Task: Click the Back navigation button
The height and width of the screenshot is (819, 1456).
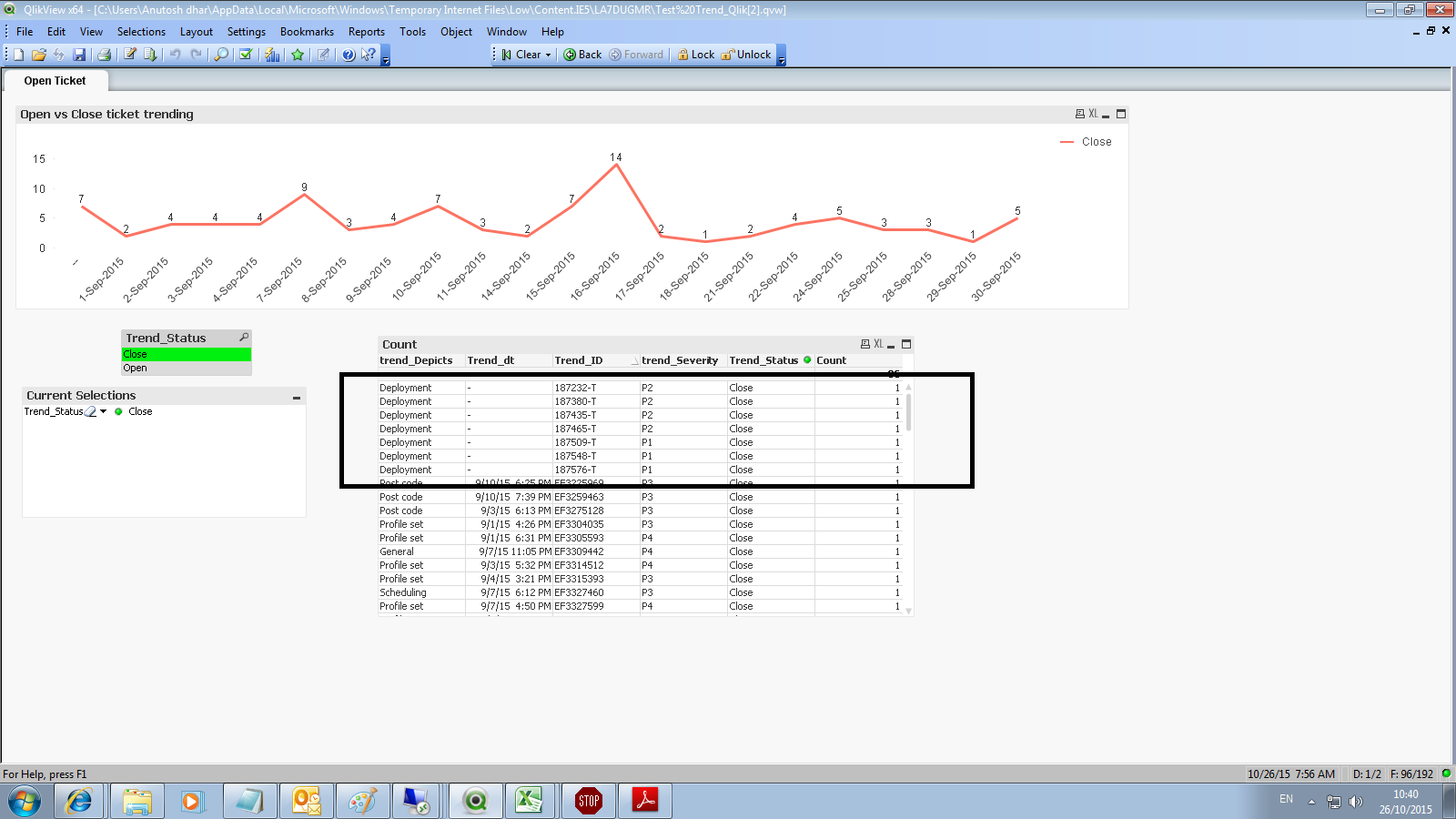Action: [582, 55]
